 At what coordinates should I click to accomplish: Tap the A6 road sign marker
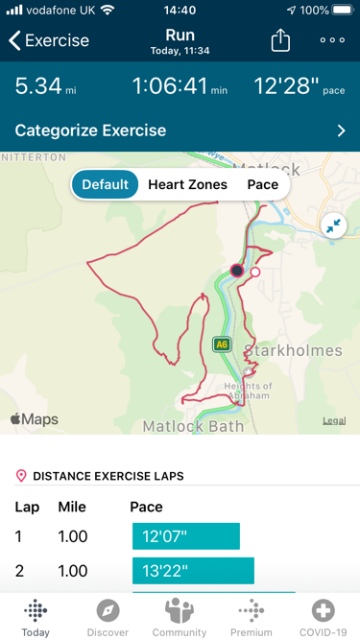click(x=222, y=344)
